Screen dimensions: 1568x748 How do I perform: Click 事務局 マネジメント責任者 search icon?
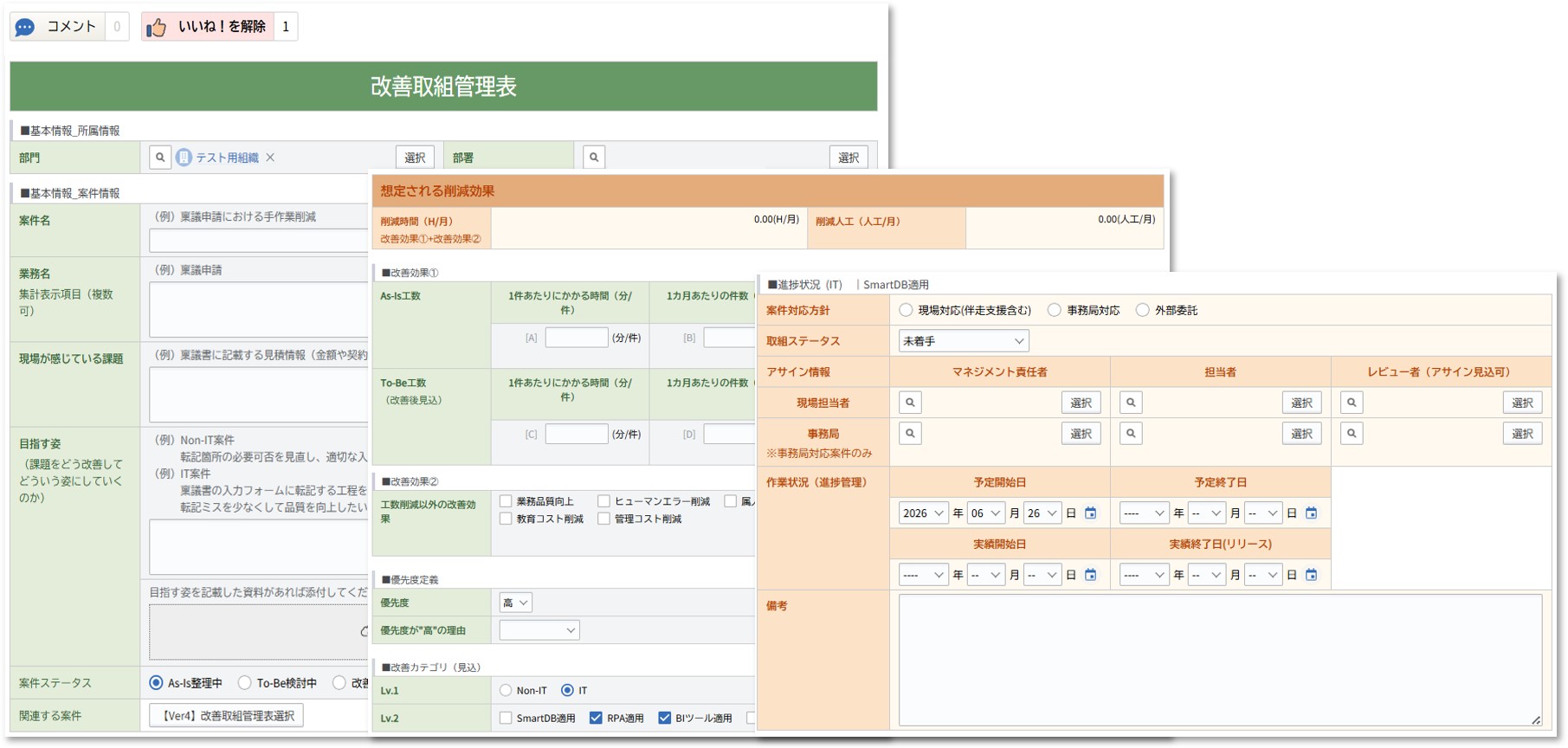point(910,434)
